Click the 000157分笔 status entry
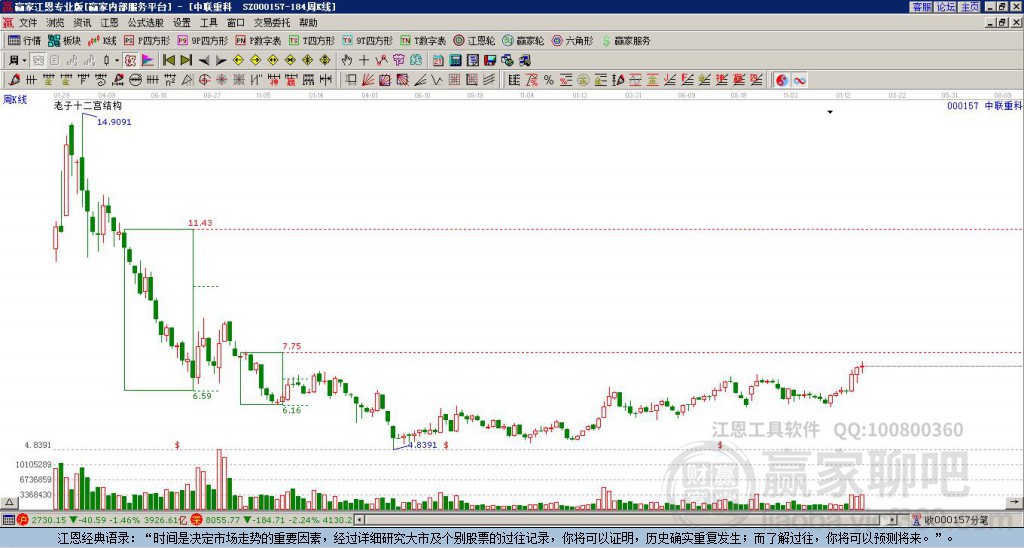 [956, 520]
